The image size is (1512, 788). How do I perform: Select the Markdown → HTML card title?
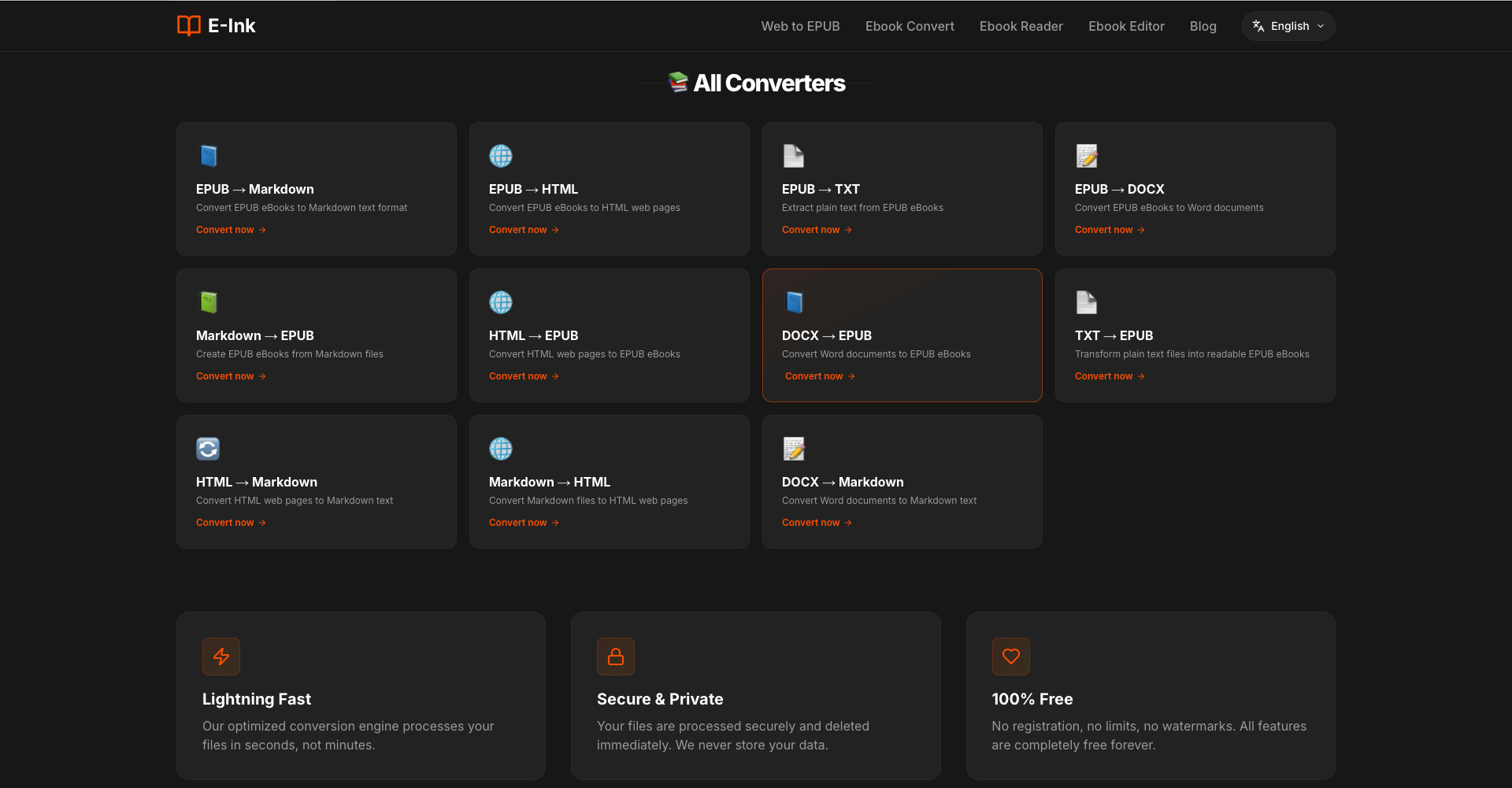(550, 482)
